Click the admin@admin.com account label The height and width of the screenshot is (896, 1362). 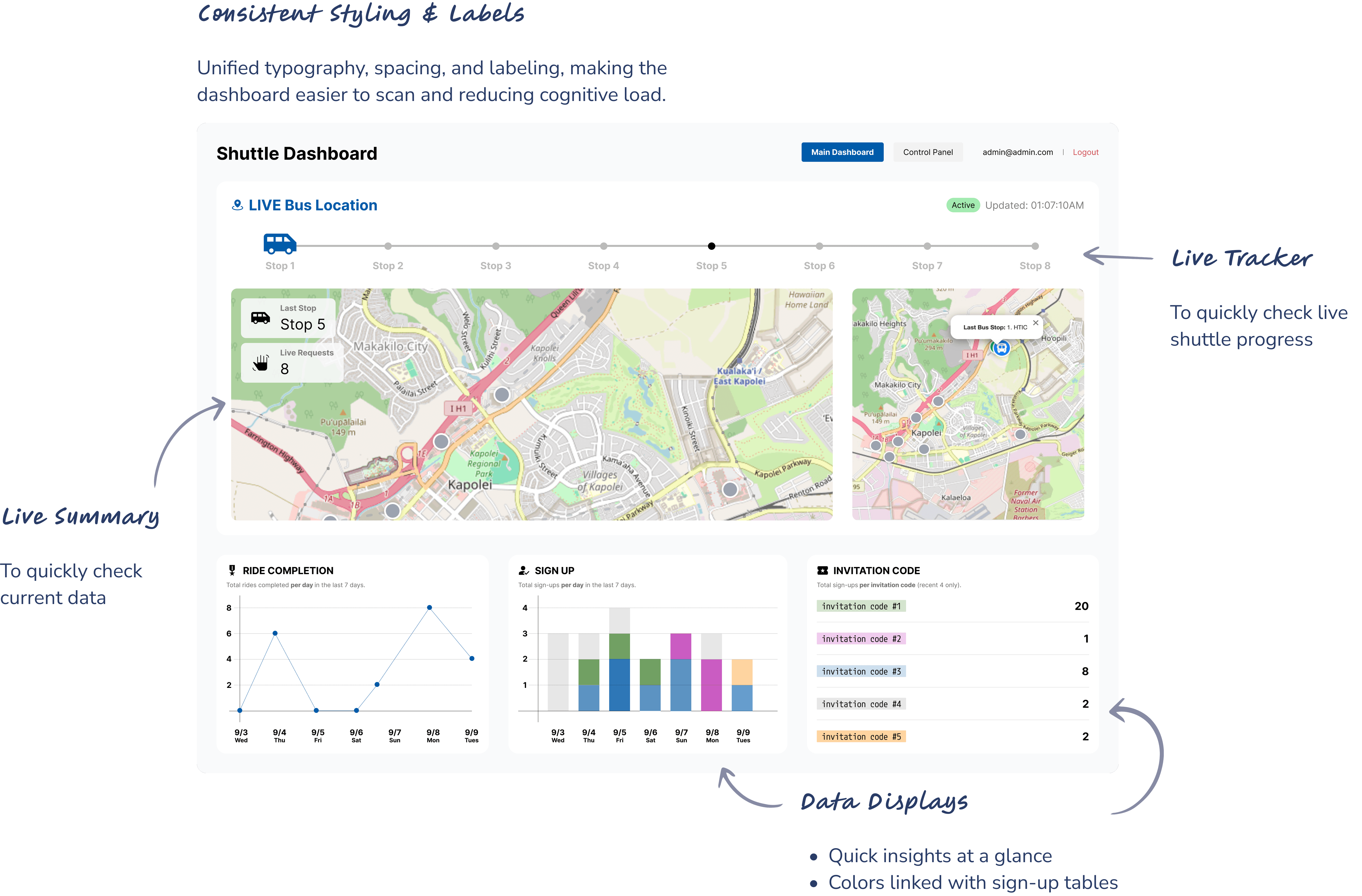coord(1018,152)
